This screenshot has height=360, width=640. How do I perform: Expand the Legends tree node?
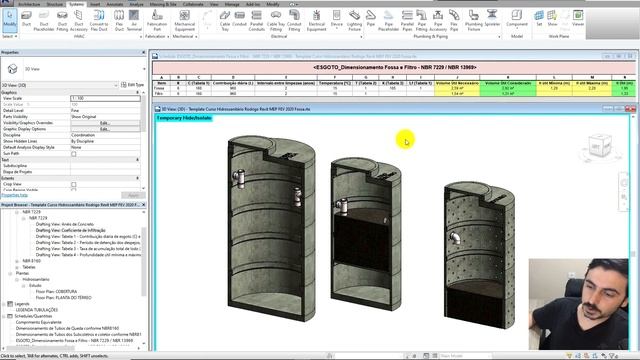4,304
